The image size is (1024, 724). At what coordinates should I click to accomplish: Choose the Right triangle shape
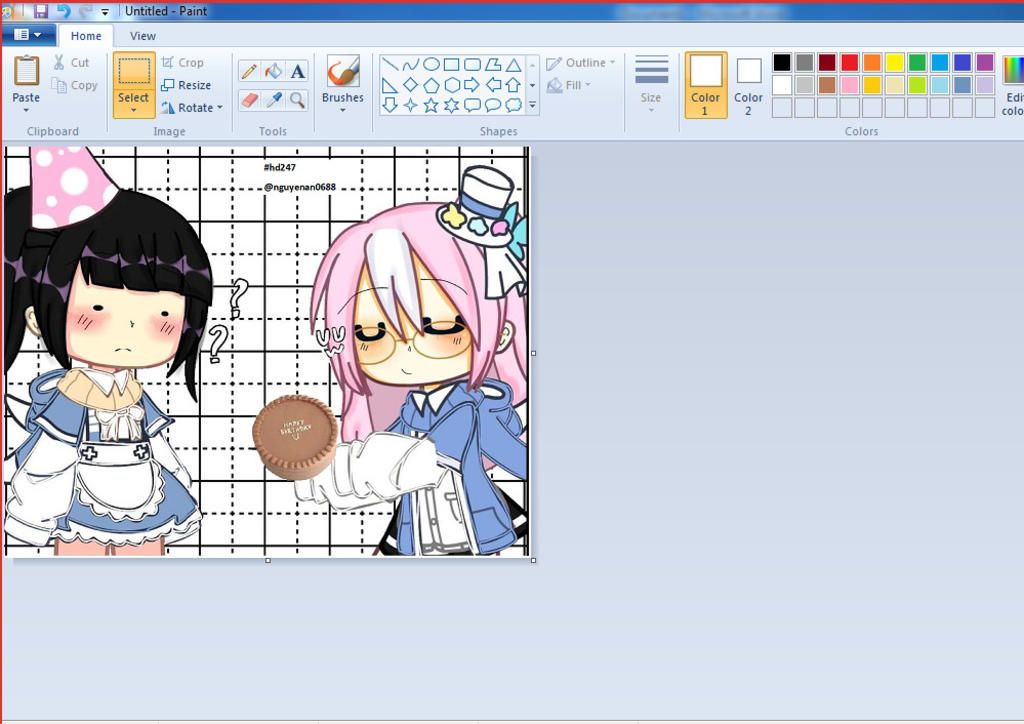point(390,85)
